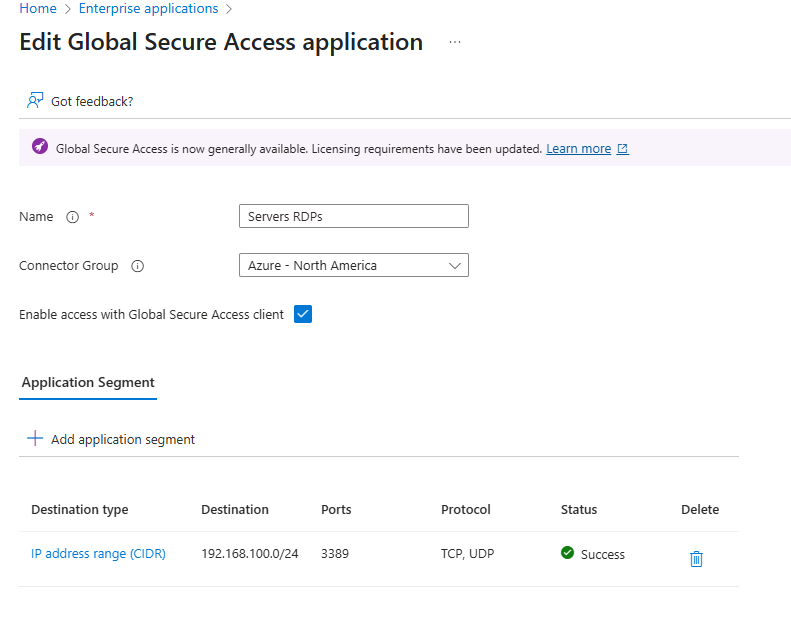Screen dimensions: 791x622
Task: Click the info icon next to Name
Action: tap(72, 217)
